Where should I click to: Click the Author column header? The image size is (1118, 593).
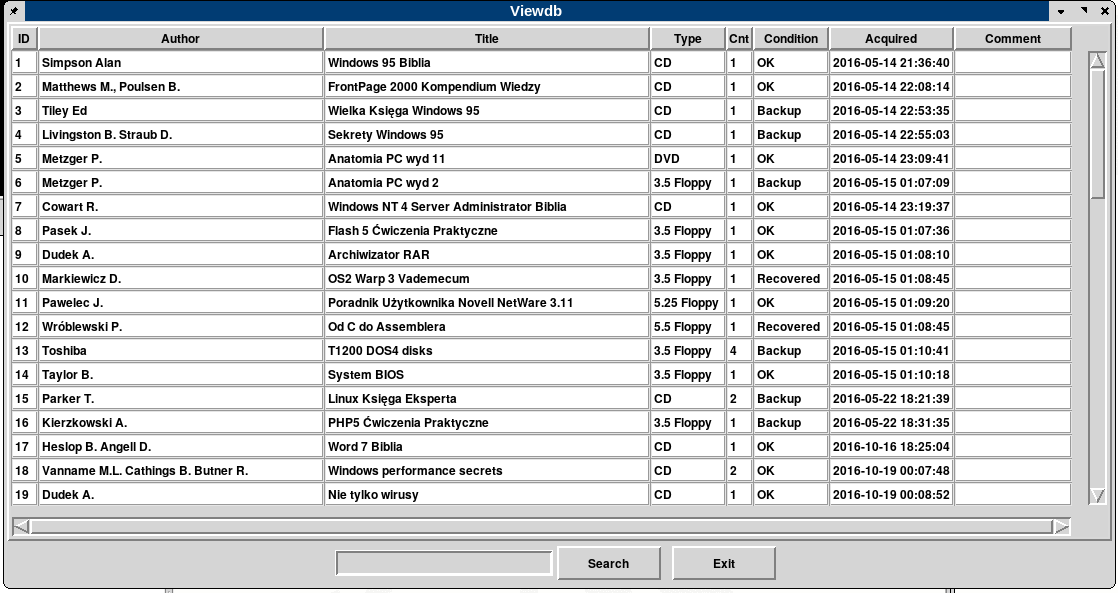180,39
